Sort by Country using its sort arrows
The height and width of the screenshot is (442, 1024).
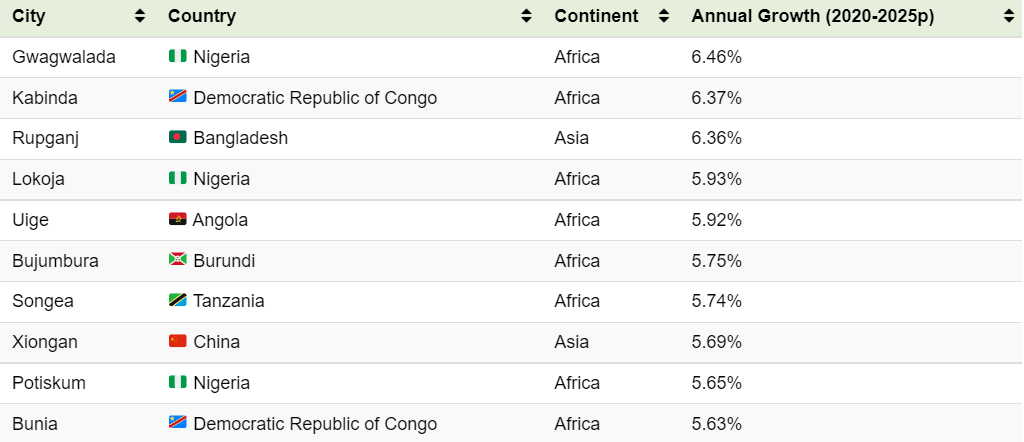click(x=526, y=16)
